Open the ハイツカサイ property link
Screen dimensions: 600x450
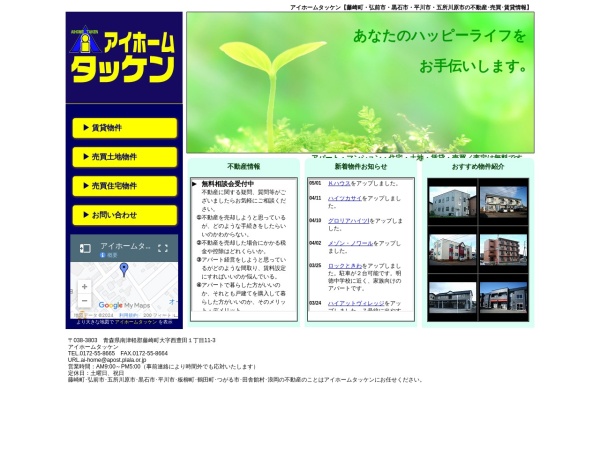pos(345,198)
